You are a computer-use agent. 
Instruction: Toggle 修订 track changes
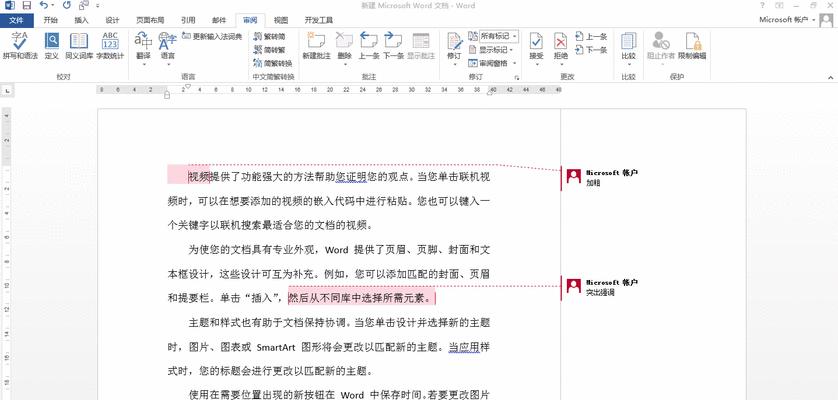click(x=454, y=42)
